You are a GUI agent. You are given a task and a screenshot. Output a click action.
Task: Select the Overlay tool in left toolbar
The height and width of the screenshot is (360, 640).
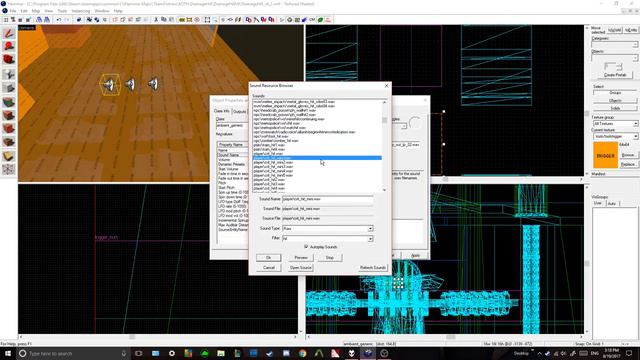pos(9,142)
